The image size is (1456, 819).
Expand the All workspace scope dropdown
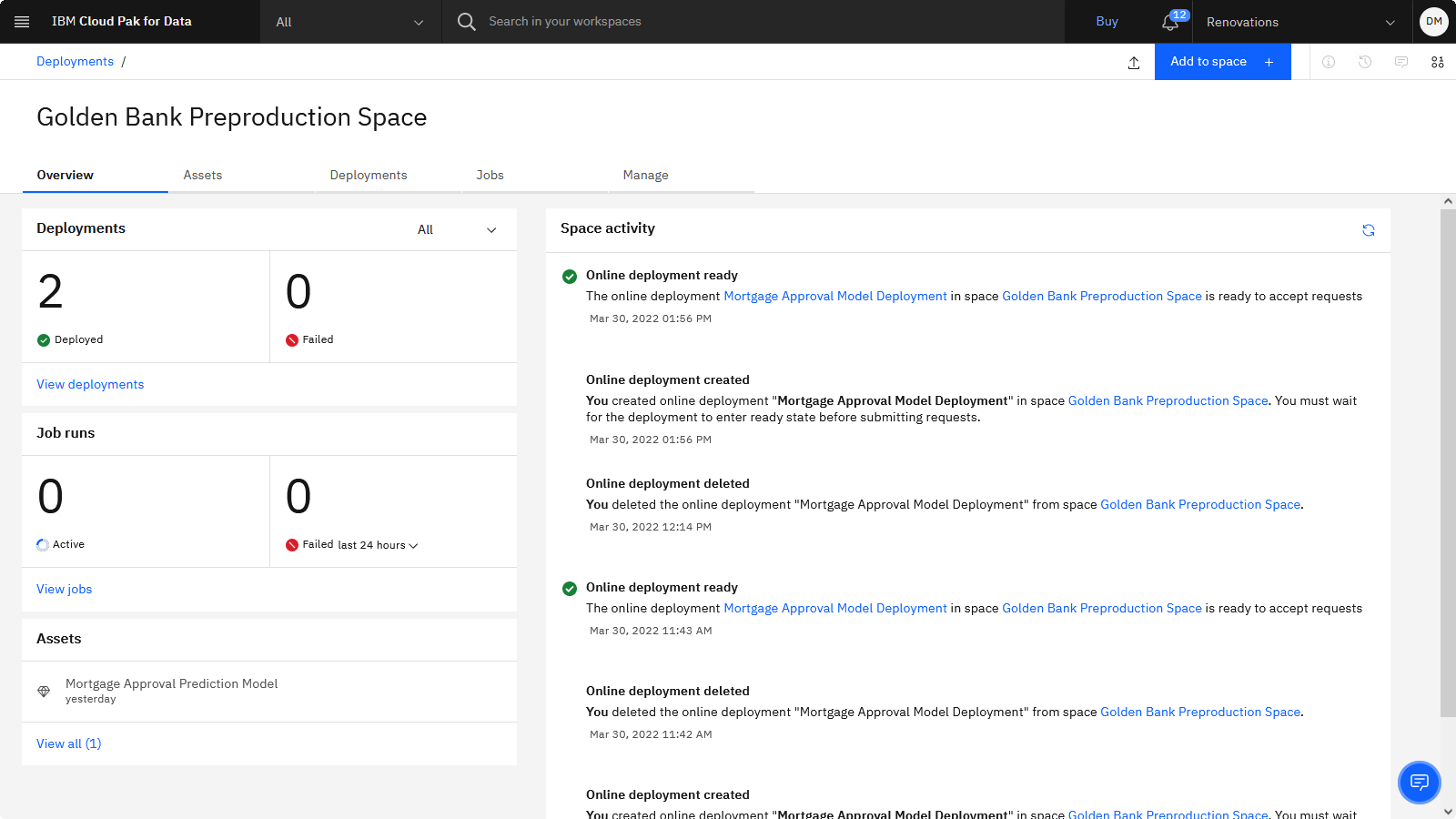point(350,22)
